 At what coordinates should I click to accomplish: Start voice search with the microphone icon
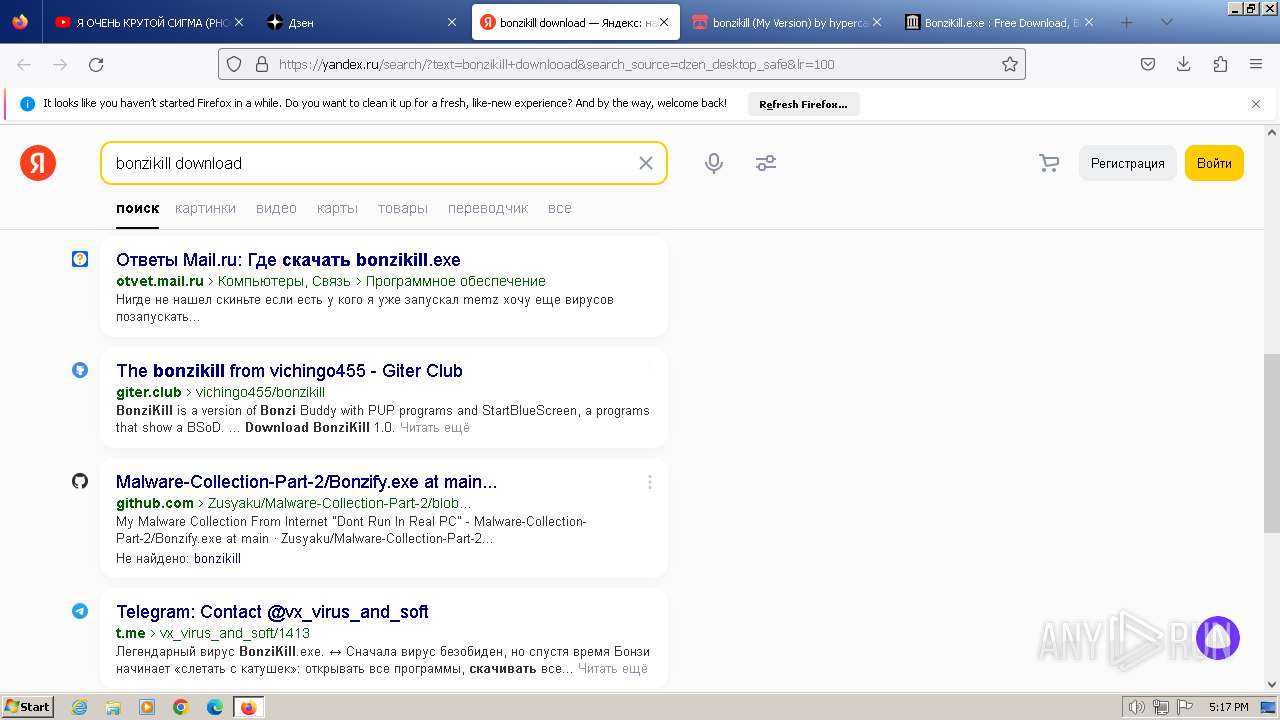tap(714, 163)
